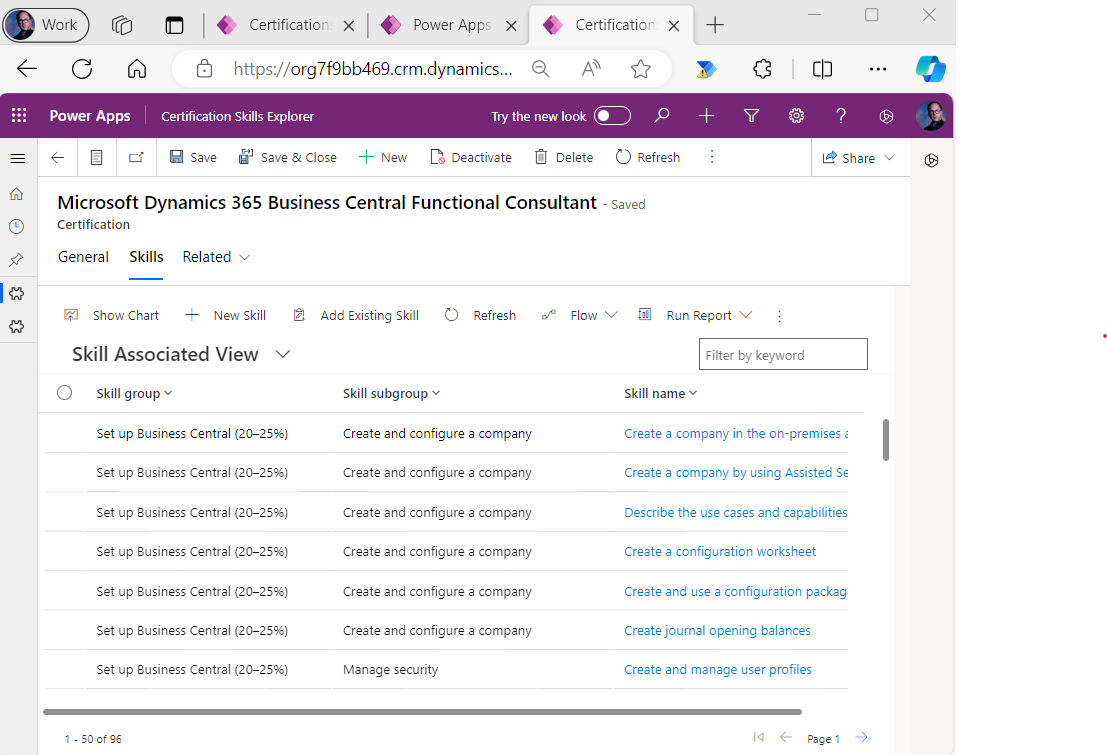Screen dimensions: 1107x755
Task: Delete this certification record
Action: (563, 157)
